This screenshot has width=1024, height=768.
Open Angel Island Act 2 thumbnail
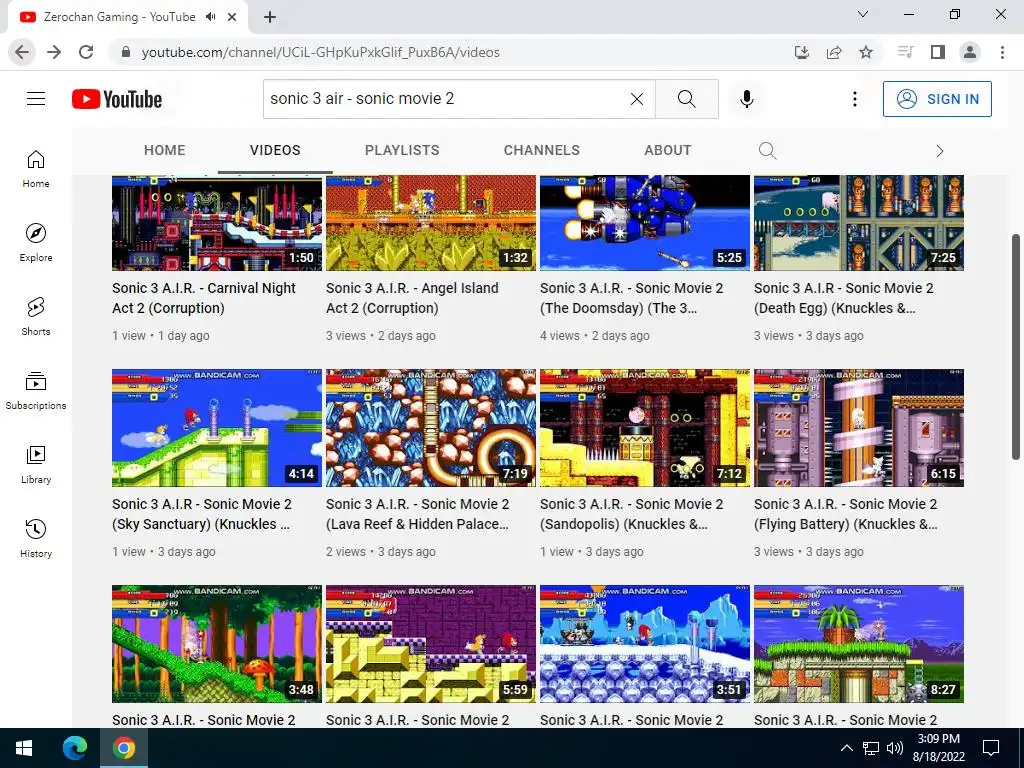[x=431, y=223]
